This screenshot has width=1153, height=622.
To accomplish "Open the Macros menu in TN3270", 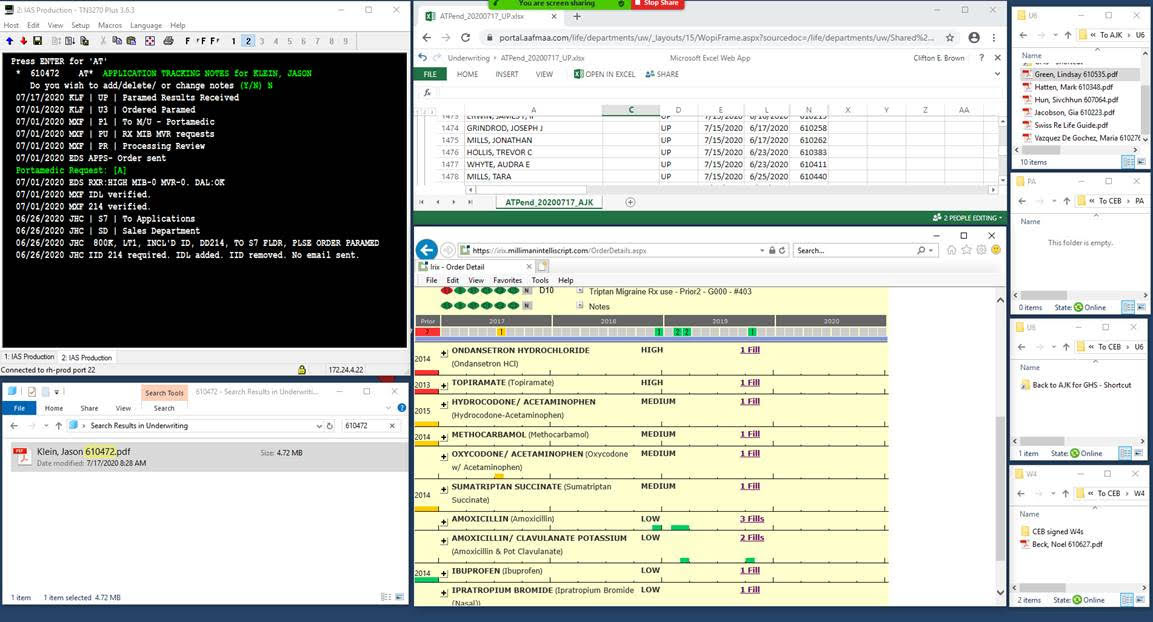I will (x=110, y=25).
